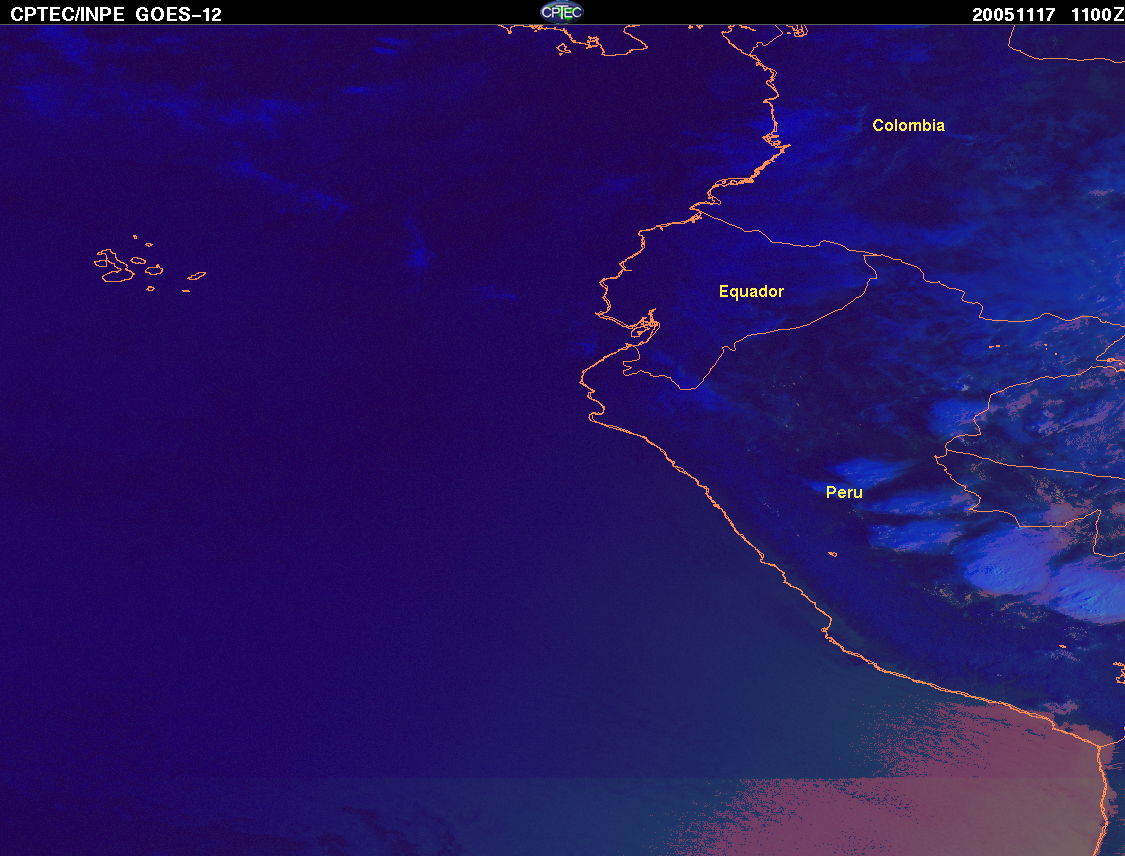This screenshot has width=1125, height=856.
Task: Click the Equador country label
Action: 751,291
